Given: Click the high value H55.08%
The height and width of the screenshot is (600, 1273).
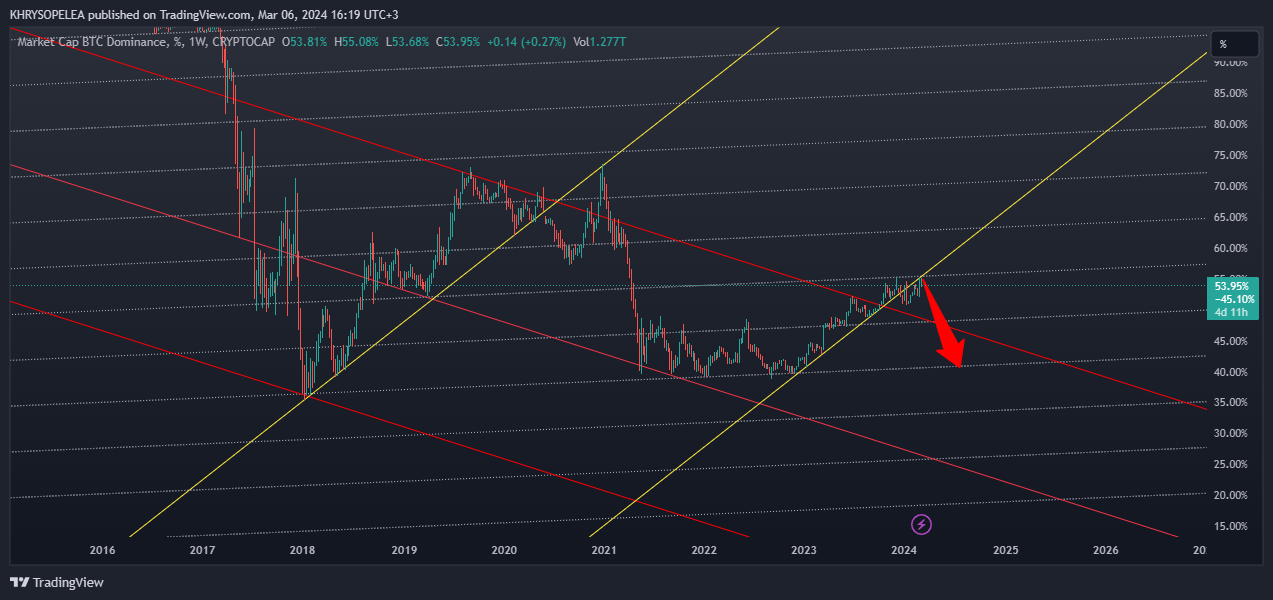Looking at the screenshot, I should coord(358,42).
